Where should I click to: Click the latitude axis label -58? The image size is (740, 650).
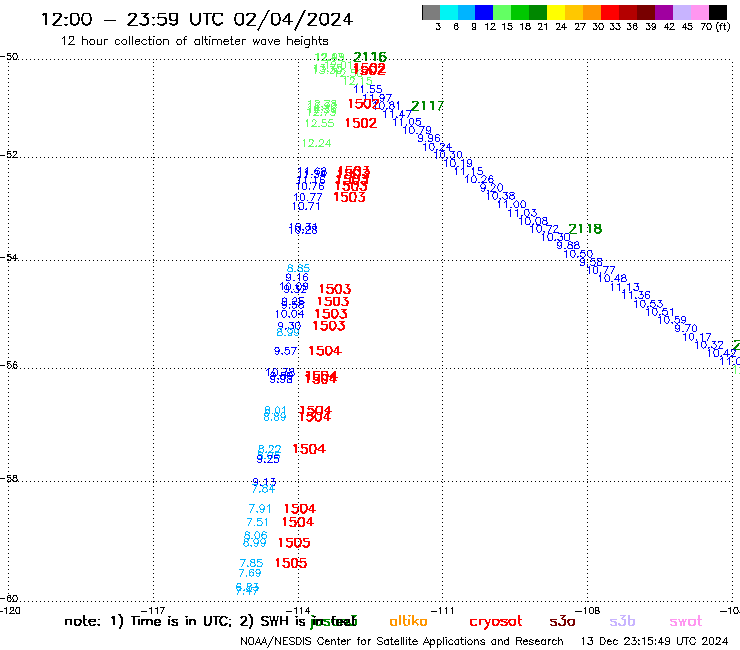coord(9,479)
